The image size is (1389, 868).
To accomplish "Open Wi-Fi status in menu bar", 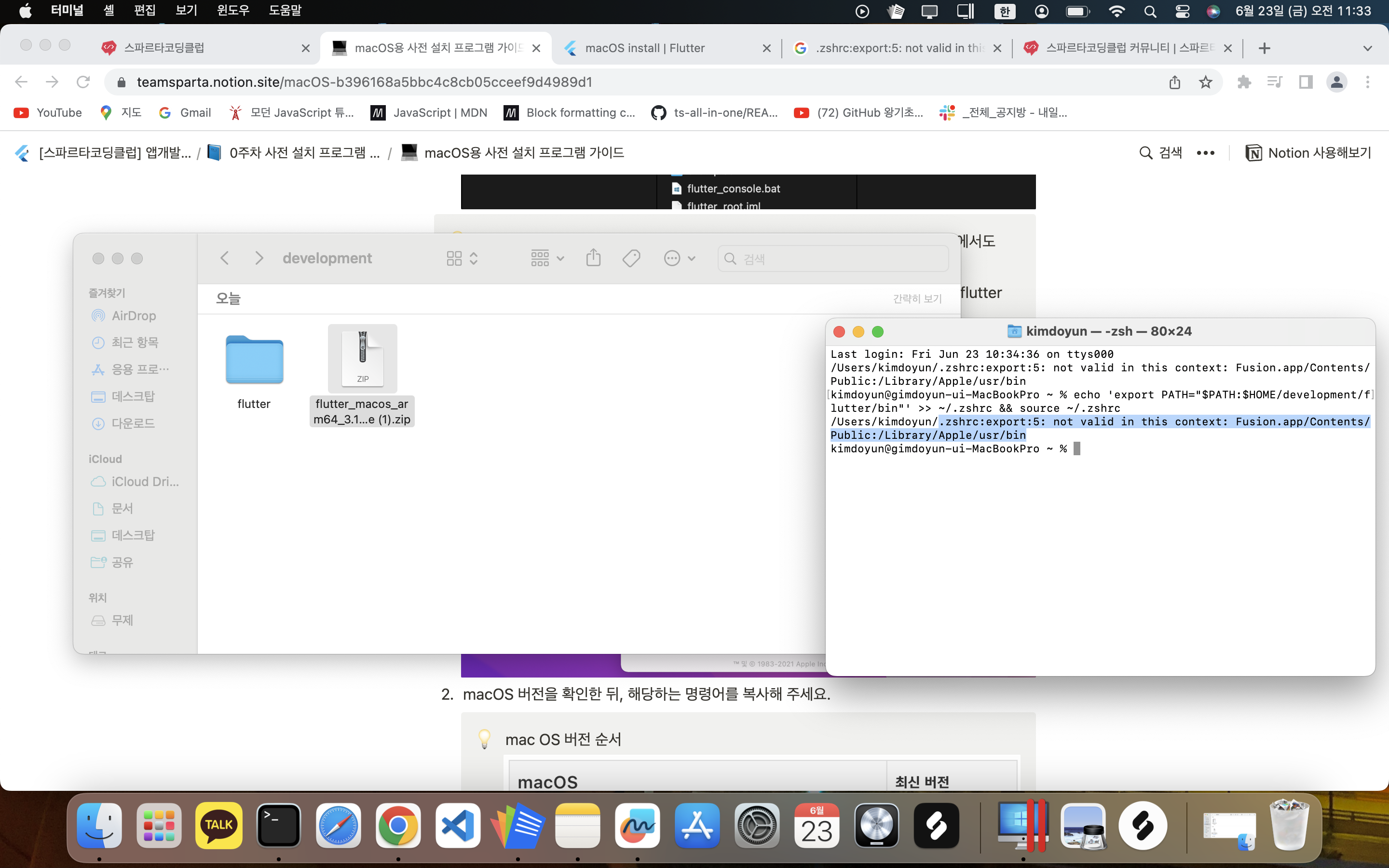I will click(1117, 12).
